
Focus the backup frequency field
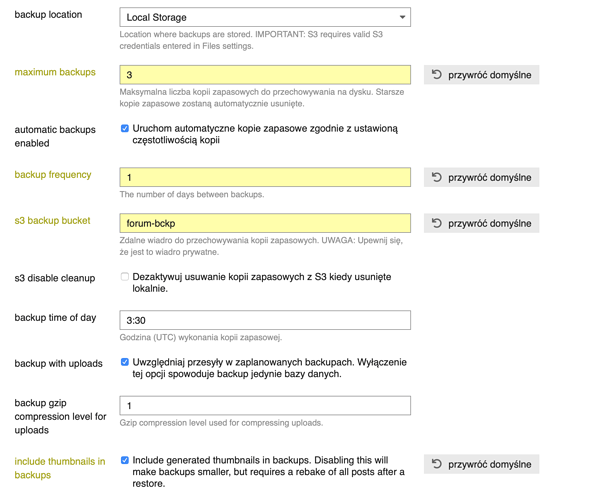[x=265, y=177]
